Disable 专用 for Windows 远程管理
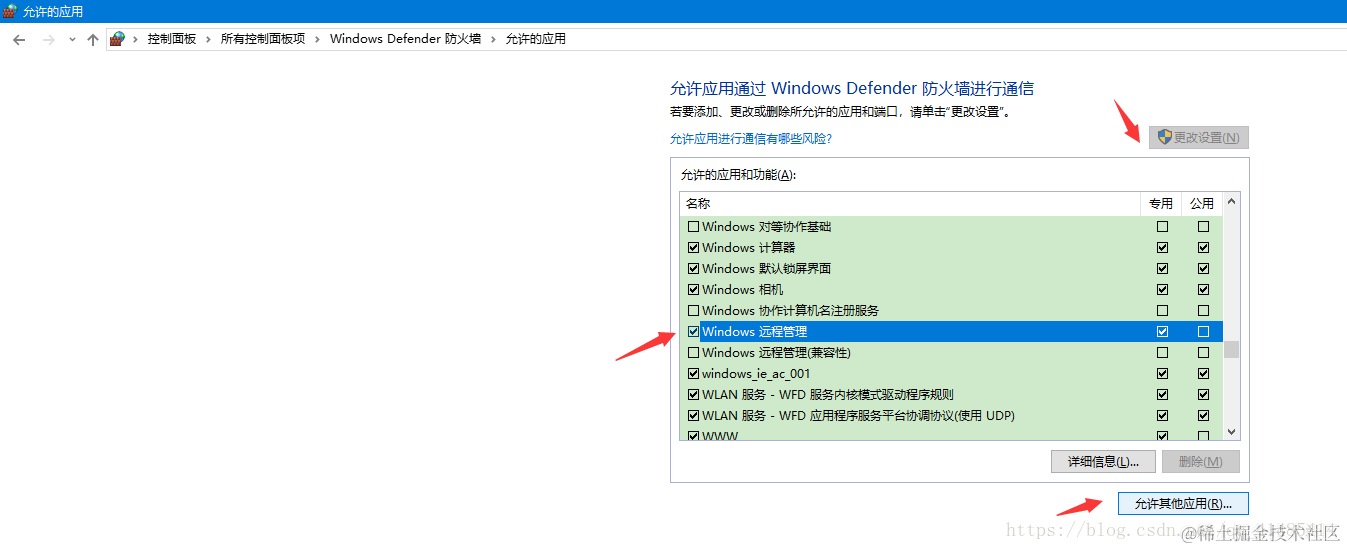This screenshot has width=1347, height=550. pos(1162,332)
